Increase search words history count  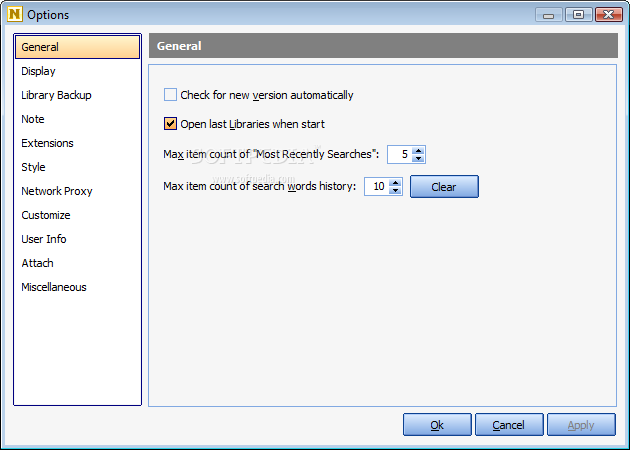396,182
